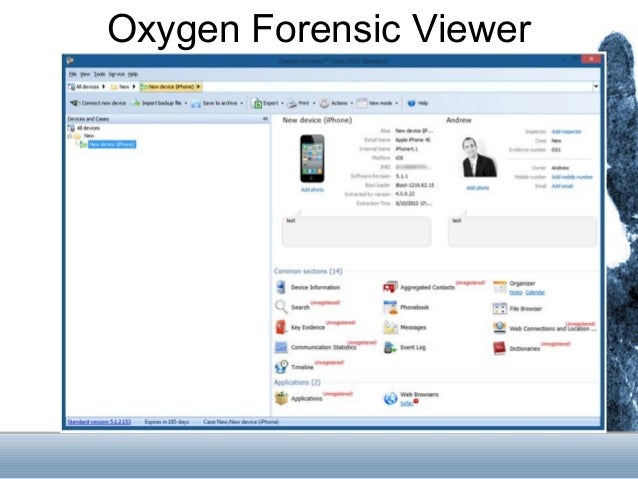Expand the Actions dropdown arrow
638x479 pixels.
pyautogui.click(x=352, y=103)
